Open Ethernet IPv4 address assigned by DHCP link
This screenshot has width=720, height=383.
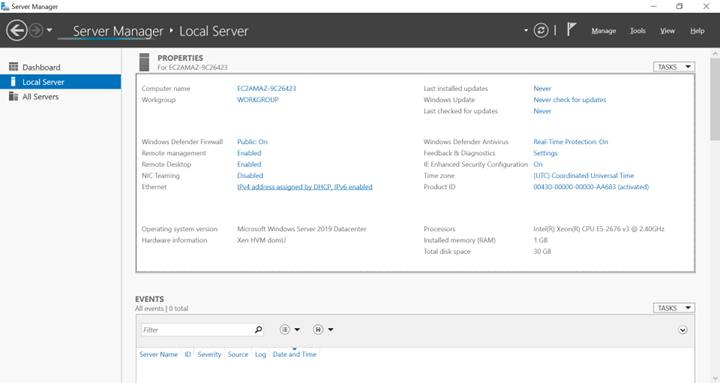tap(304, 187)
